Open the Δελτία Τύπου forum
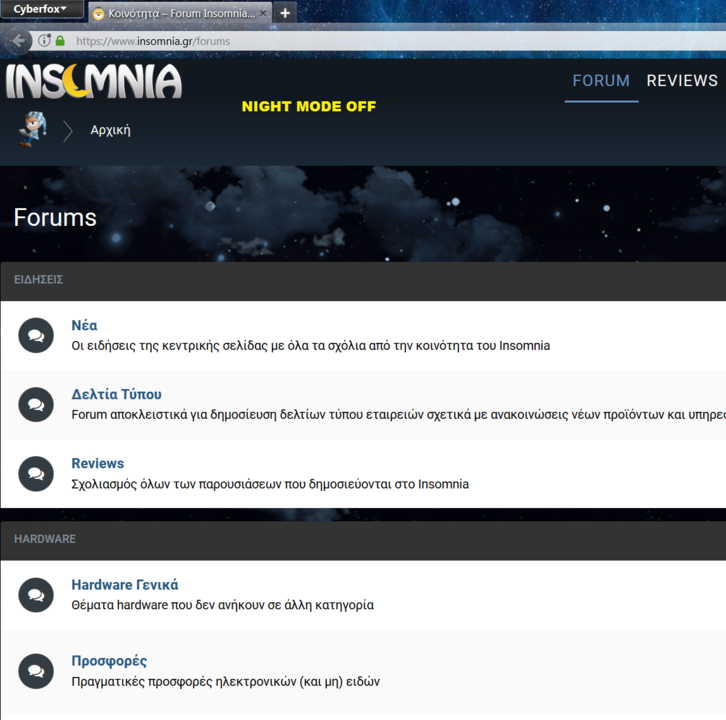Image resolution: width=726 pixels, height=720 pixels. coord(116,394)
